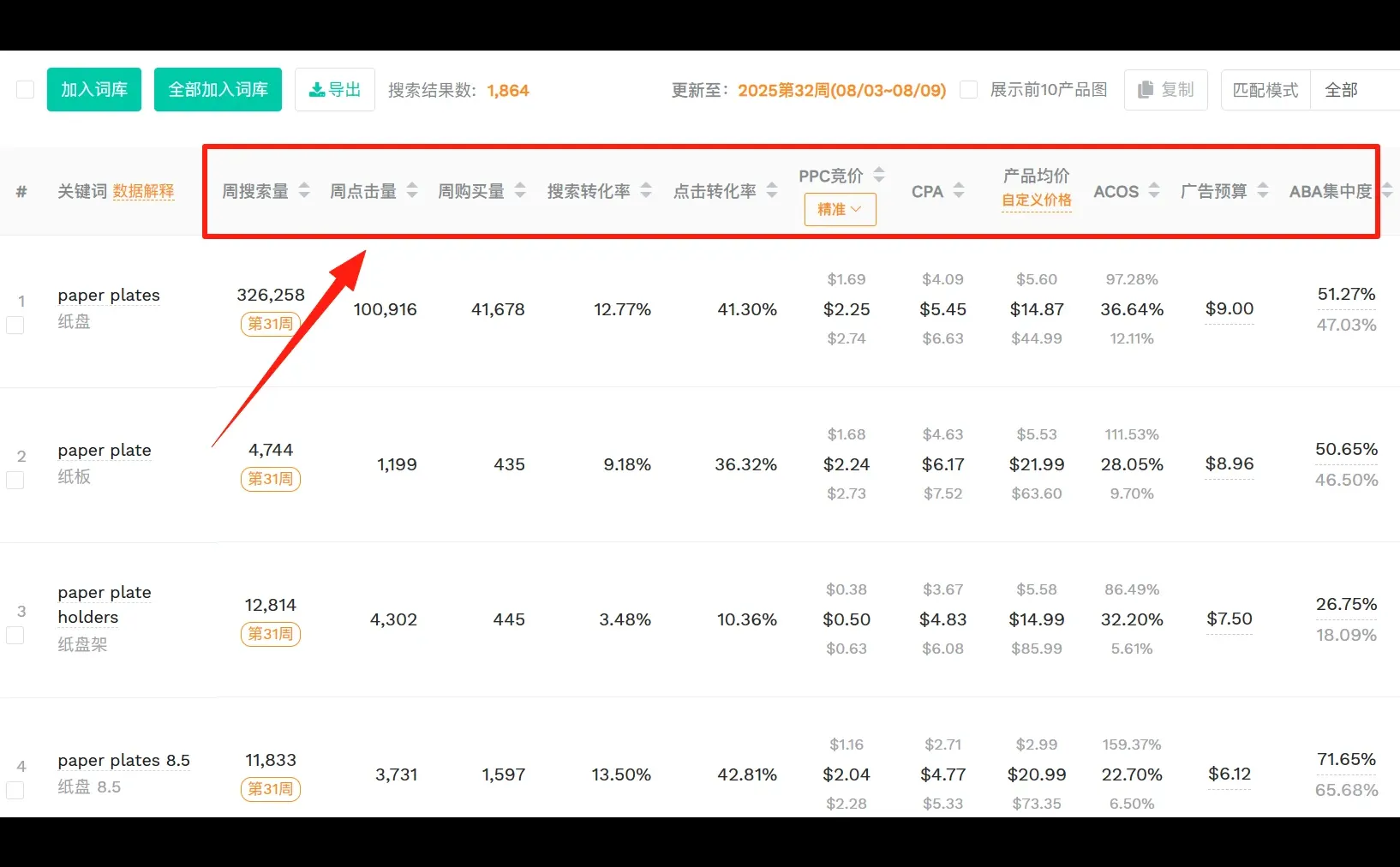Sort by 周点击量 column arrows
The image size is (1400, 867).
tap(412, 190)
